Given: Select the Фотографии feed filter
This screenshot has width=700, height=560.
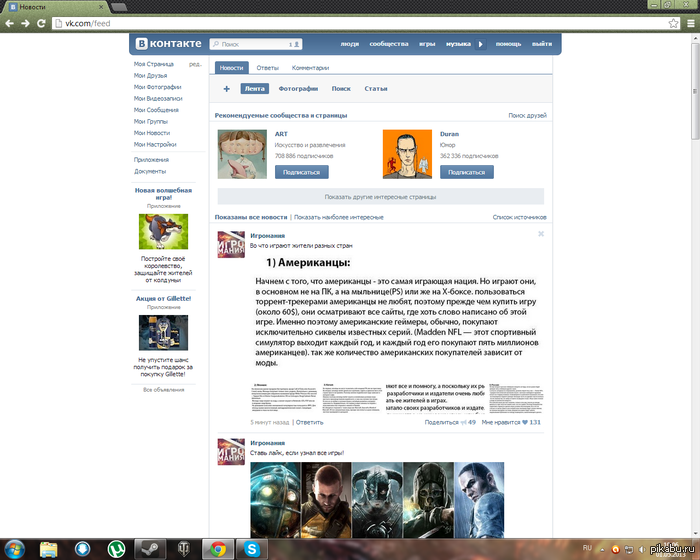Looking at the screenshot, I should point(298,89).
